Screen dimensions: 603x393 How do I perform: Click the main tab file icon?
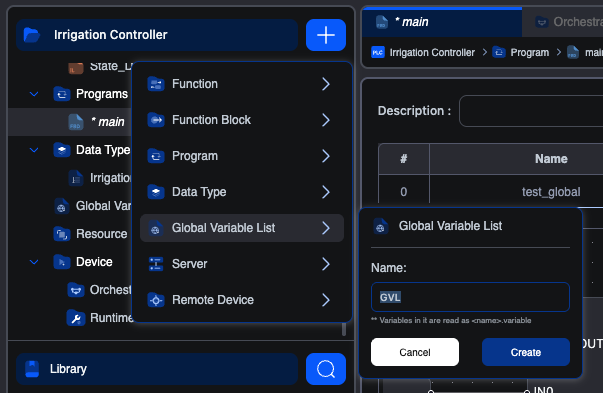pos(381,22)
